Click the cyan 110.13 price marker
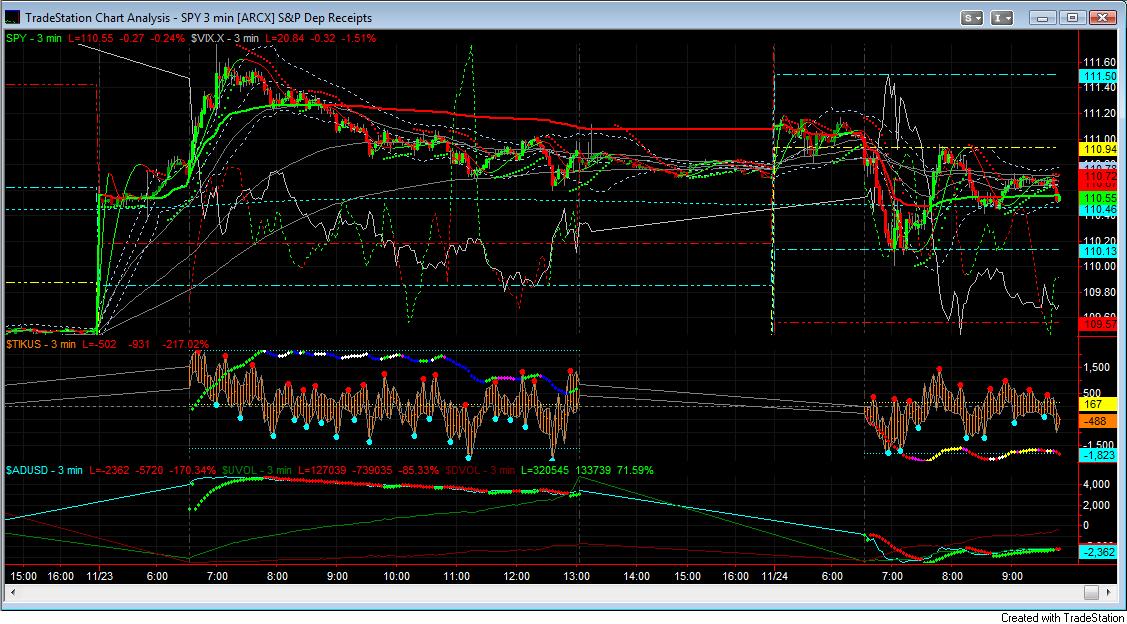Viewport: 1127px width, 624px height. click(x=1098, y=250)
